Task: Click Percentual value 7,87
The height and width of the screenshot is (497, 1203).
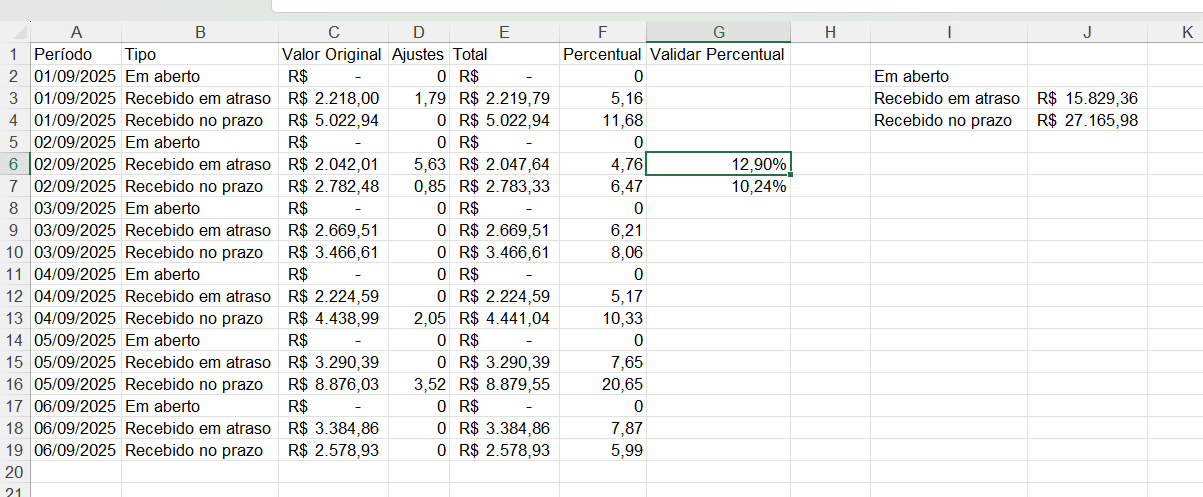Action: [x=603, y=428]
